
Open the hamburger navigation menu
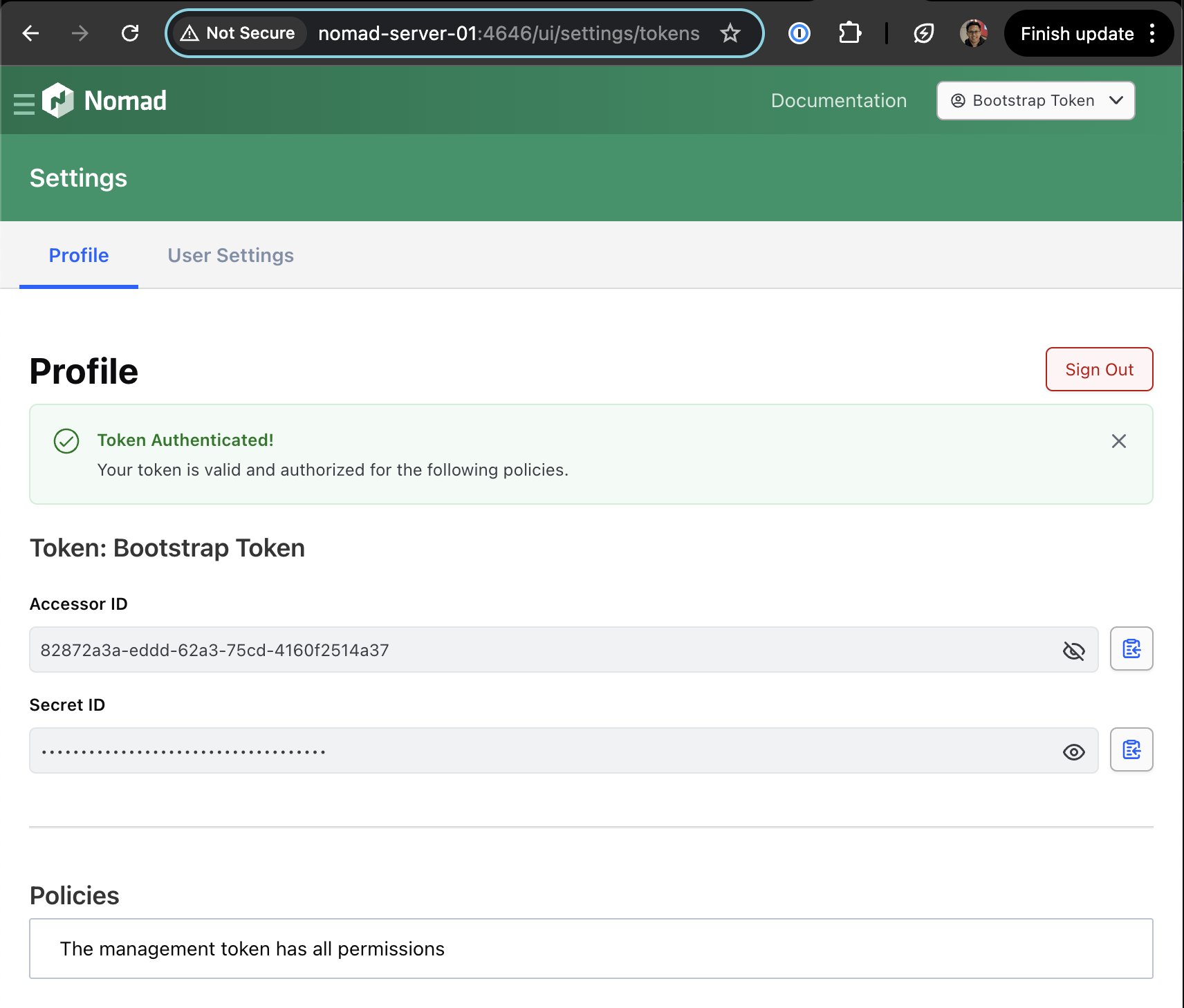pos(24,104)
